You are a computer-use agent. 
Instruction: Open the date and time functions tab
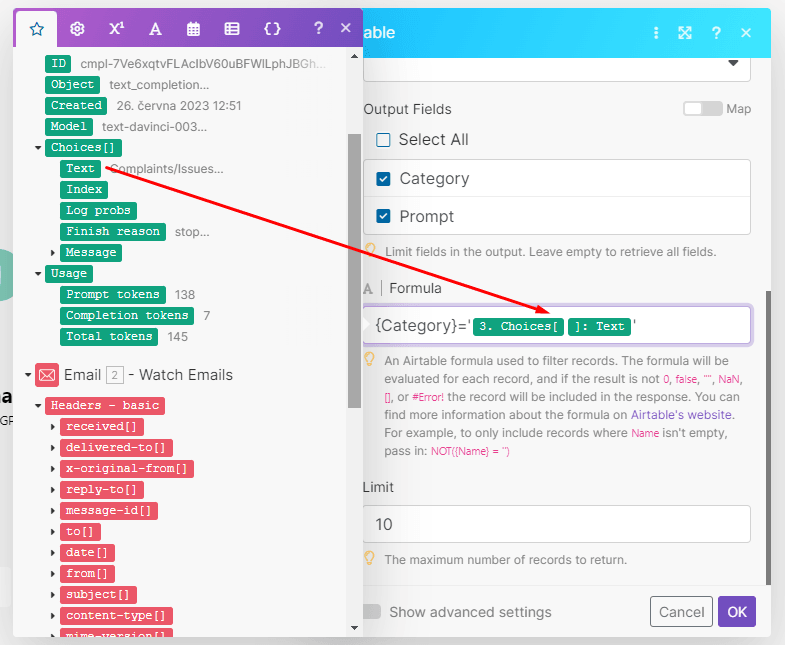pos(194,29)
